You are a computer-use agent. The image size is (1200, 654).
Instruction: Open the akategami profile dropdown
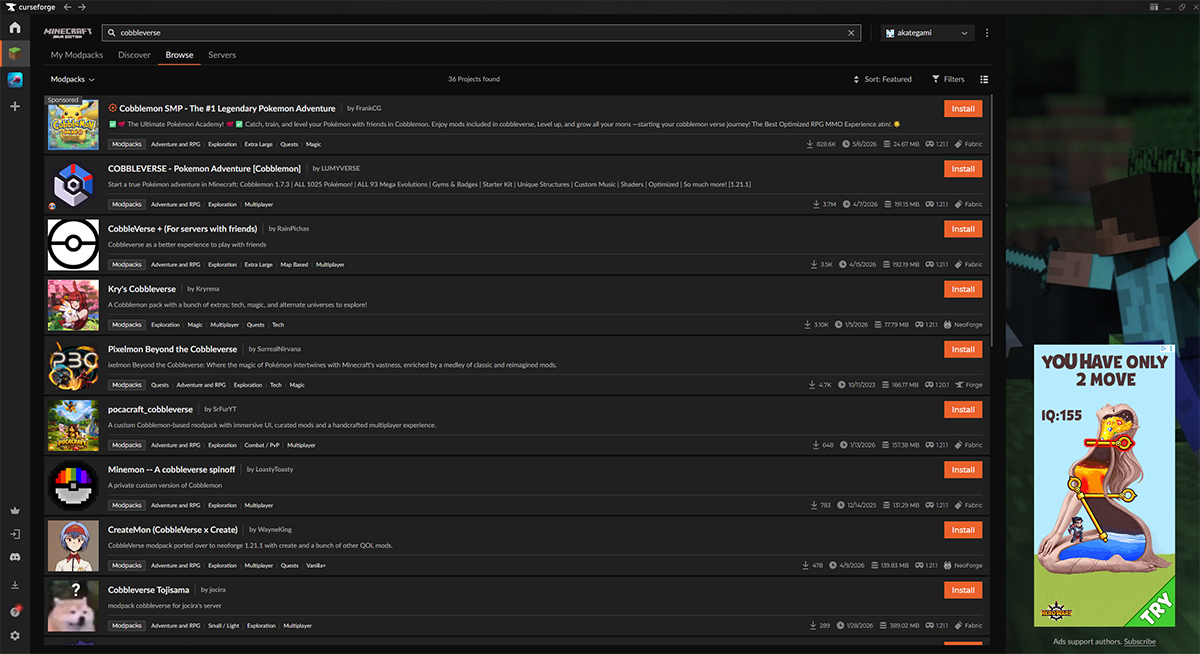coord(927,33)
